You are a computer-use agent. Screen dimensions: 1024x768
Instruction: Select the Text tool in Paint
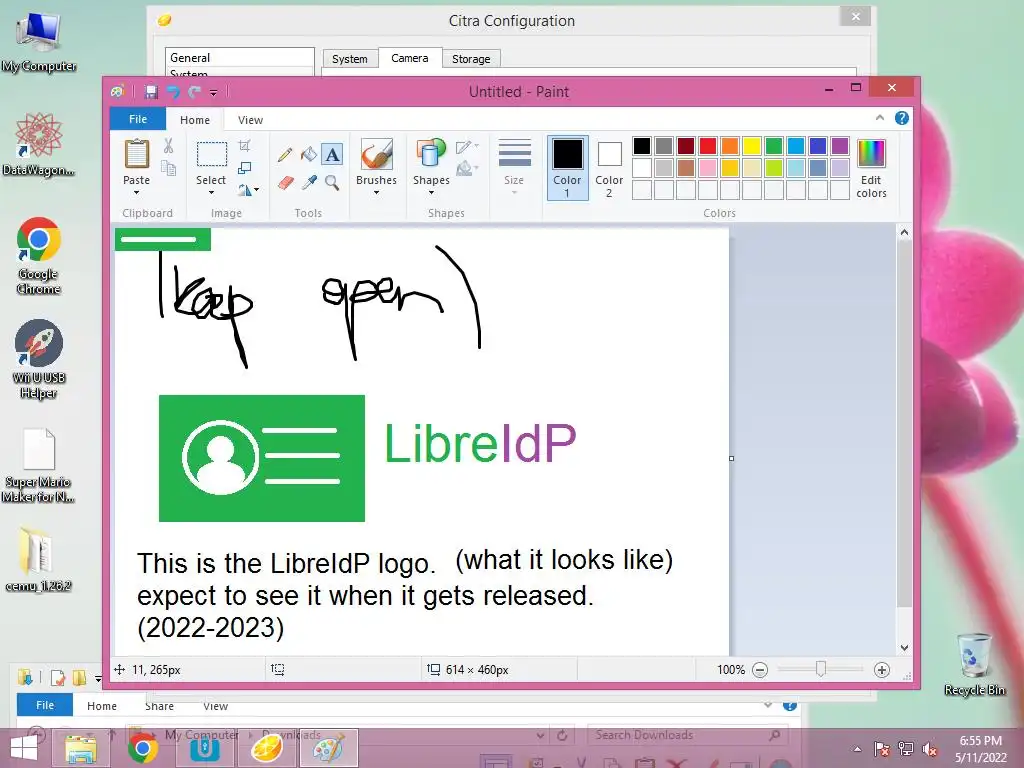pyautogui.click(x=332, y=154)
